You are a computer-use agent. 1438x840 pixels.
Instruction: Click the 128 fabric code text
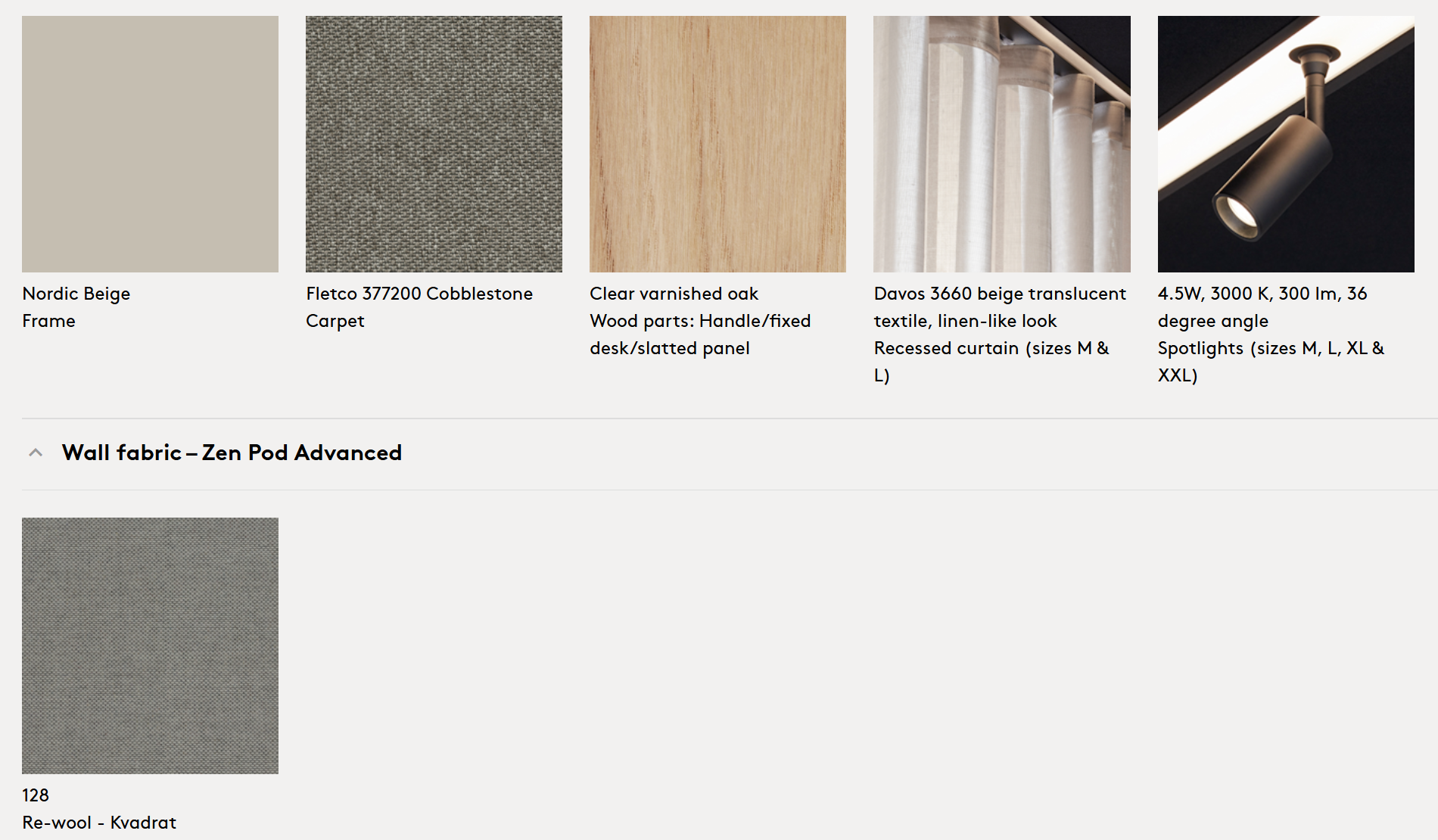(36, 795)
